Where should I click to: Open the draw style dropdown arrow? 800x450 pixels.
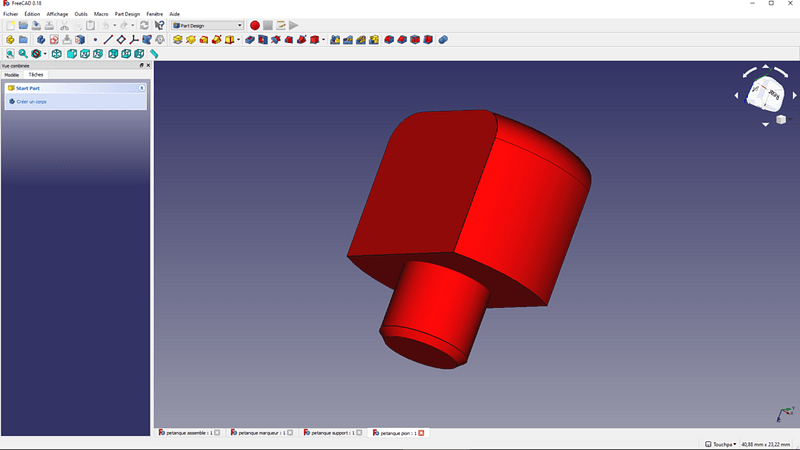[x=45, y=54]
